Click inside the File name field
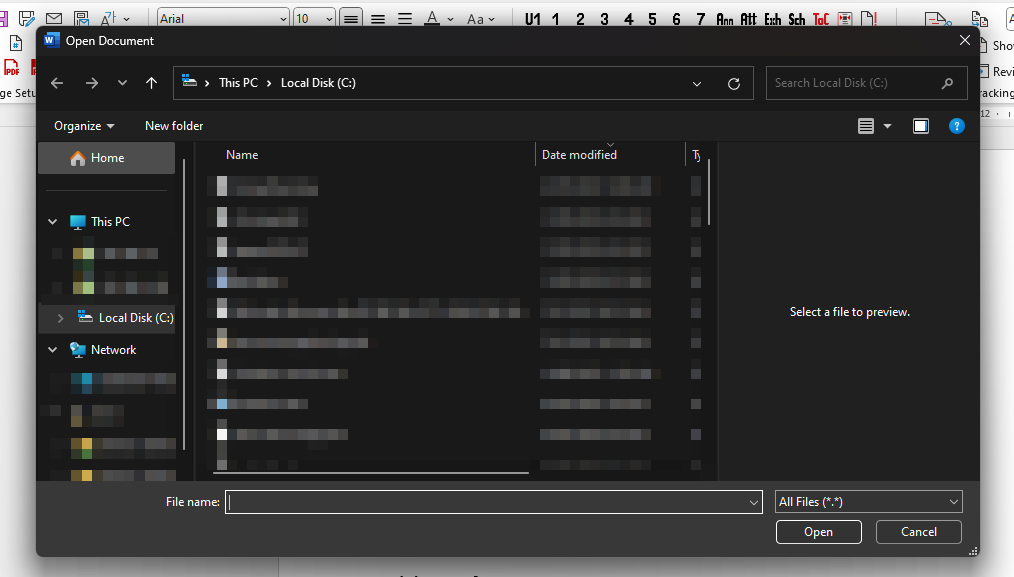This screenshot has height=577, width=1014. 490,501
